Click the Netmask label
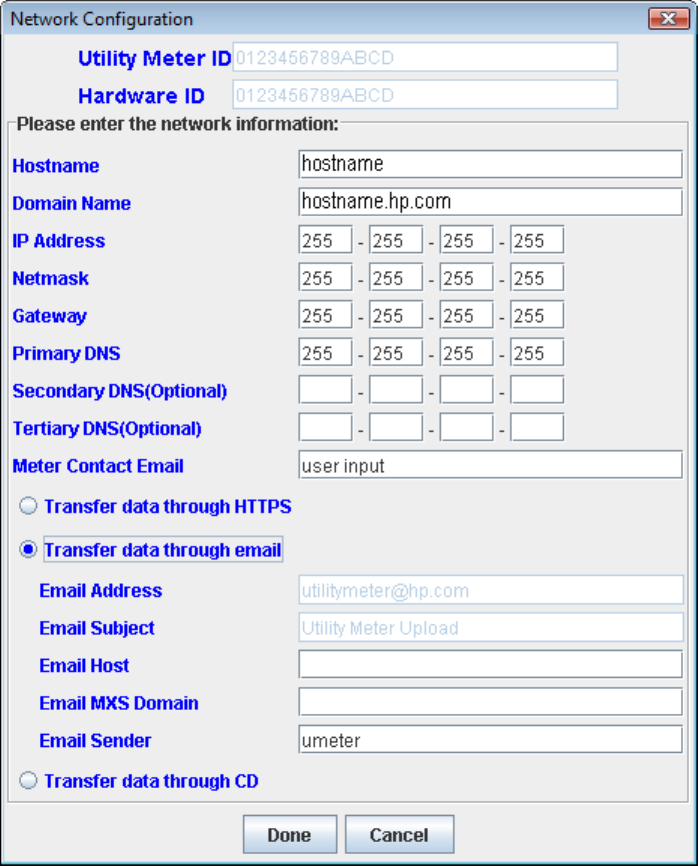698x866 pixels. coord(50,278)
